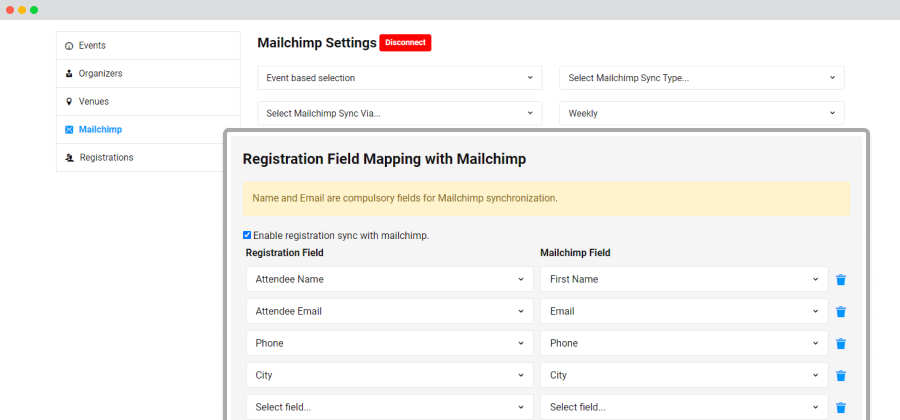Image resolution: width=900 pixels, height=420 pixels.
Task: Expand Select Mailchimp Sync Type dropdown
Action: [701, 78]
